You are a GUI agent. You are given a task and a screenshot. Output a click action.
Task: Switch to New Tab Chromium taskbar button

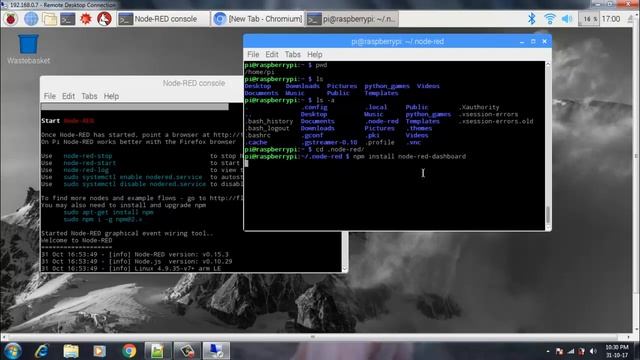258,19
